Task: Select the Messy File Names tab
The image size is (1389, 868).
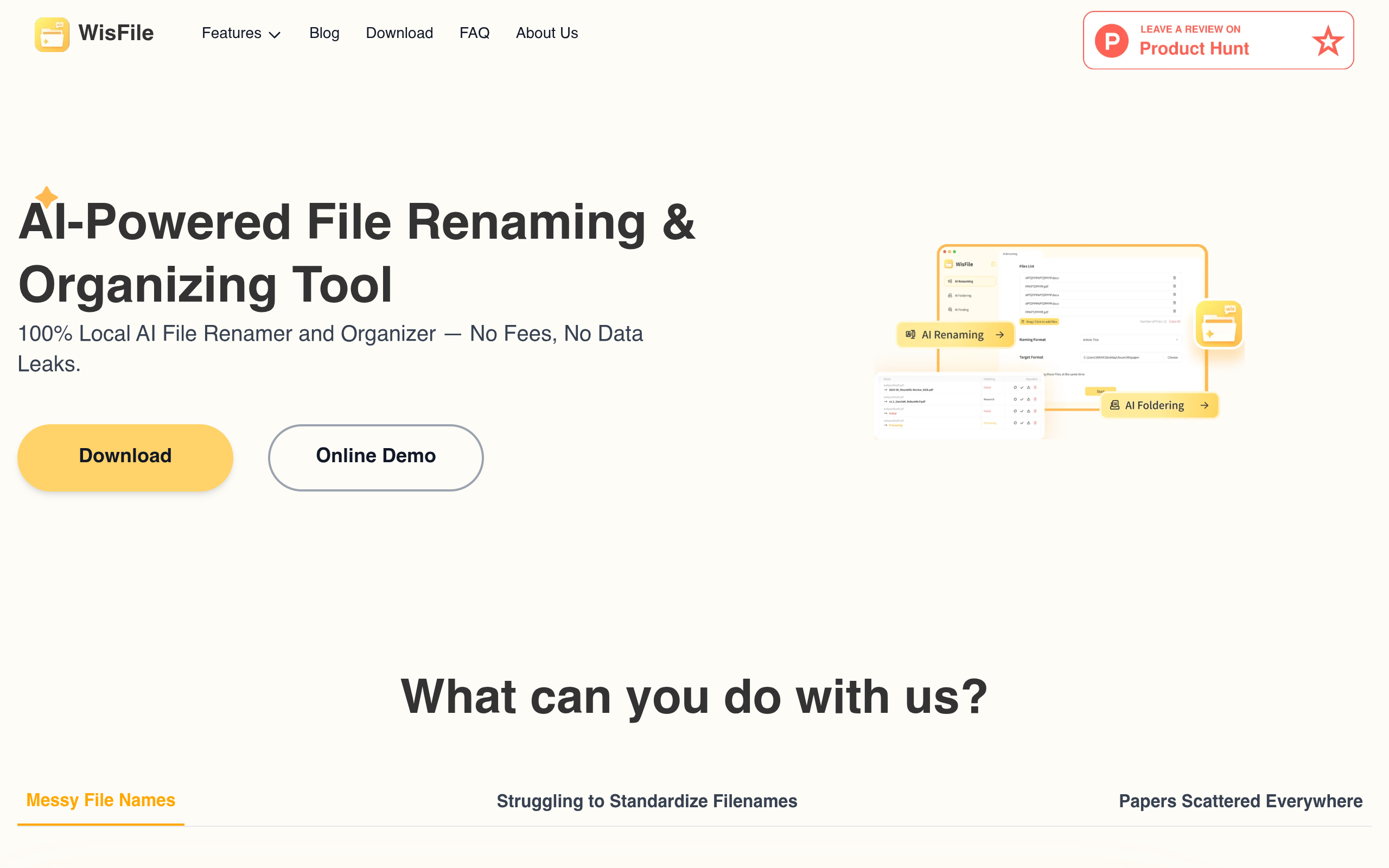Action: point(100,800)
